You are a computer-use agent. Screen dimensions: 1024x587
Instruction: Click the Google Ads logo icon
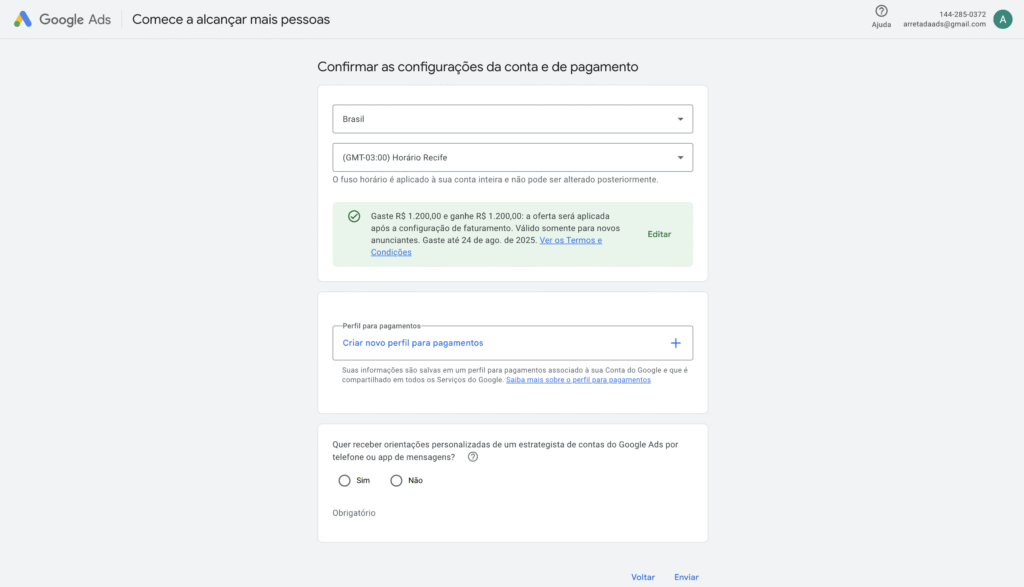tap(23, 19)
